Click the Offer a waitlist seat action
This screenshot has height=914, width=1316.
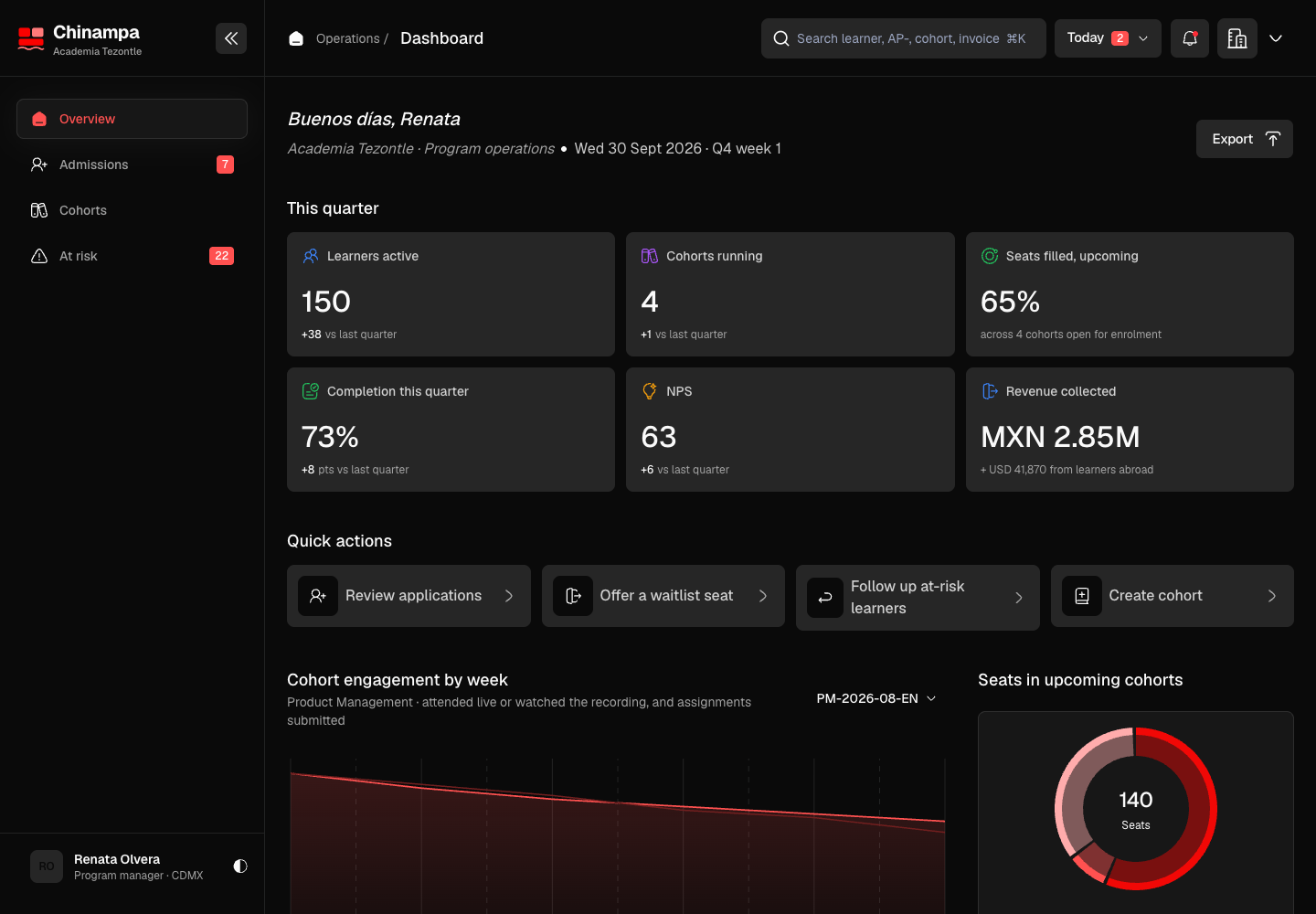pos(663,596)
